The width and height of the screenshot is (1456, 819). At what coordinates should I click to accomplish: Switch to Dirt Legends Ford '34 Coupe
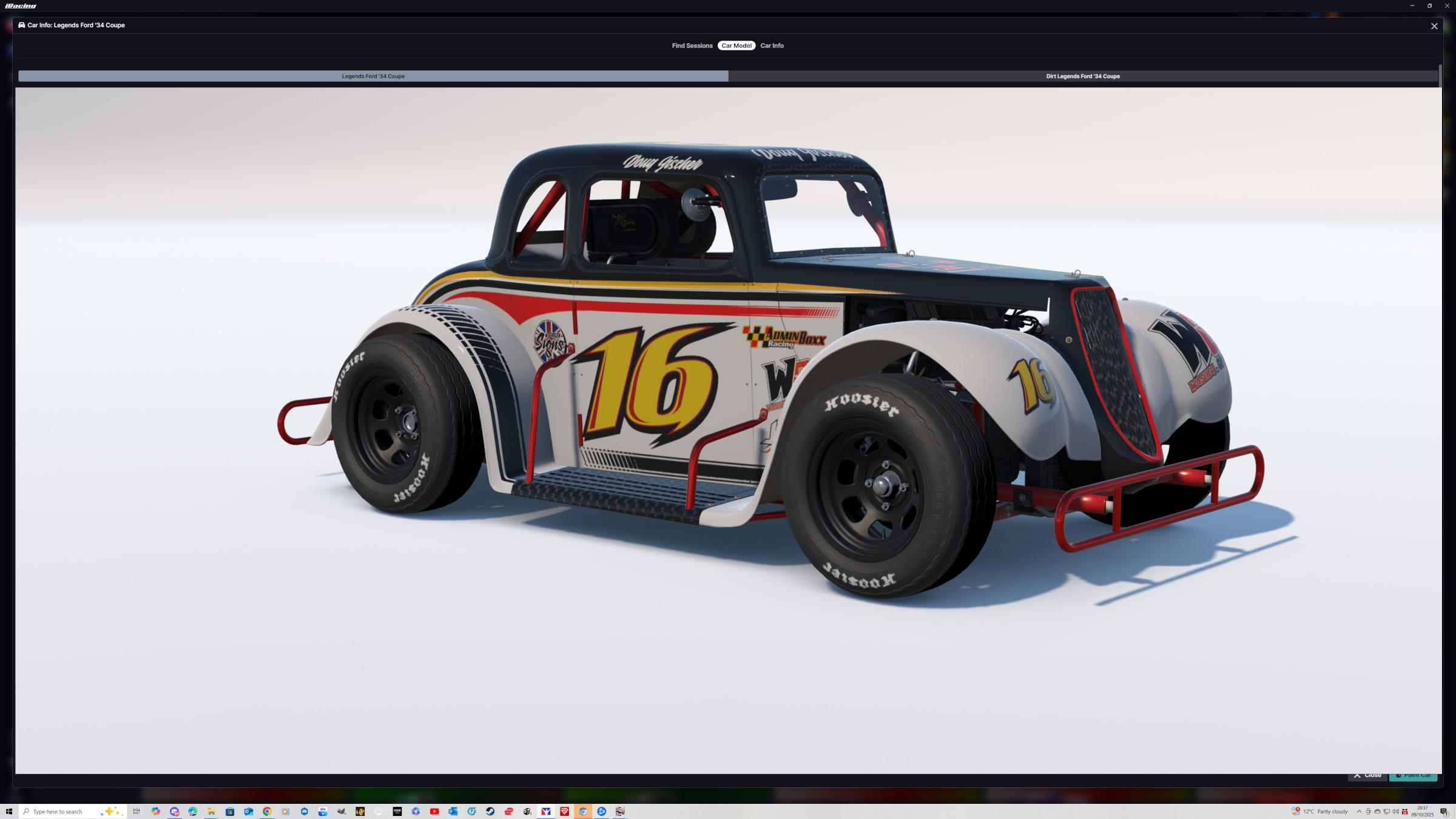click(1082, 76)
